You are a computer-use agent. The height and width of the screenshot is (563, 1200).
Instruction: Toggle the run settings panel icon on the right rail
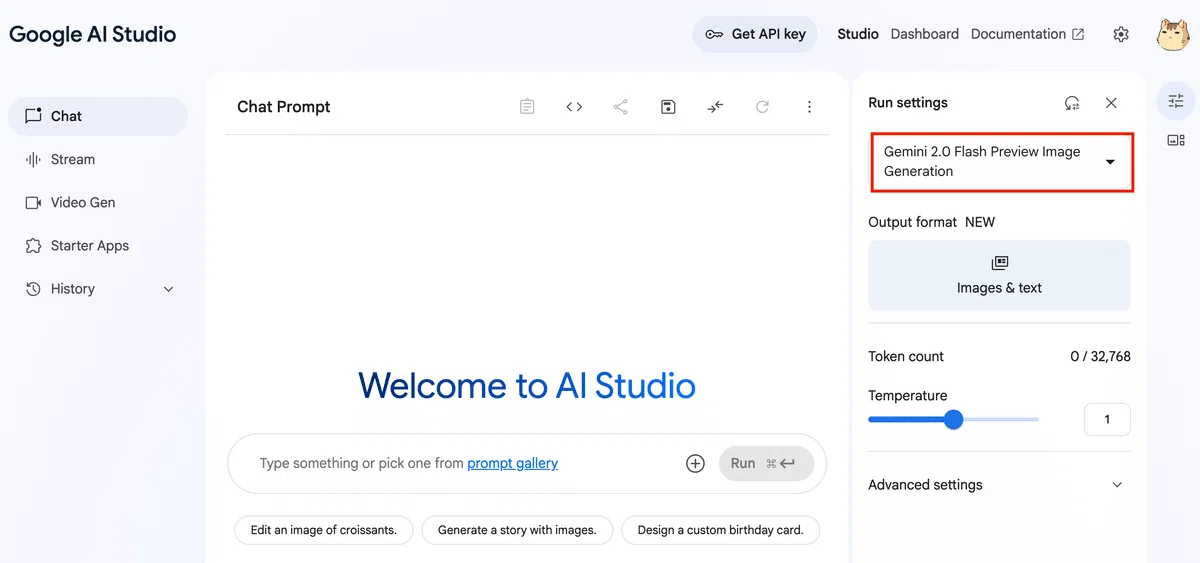pyautogui.click(x=1176, y=100)
